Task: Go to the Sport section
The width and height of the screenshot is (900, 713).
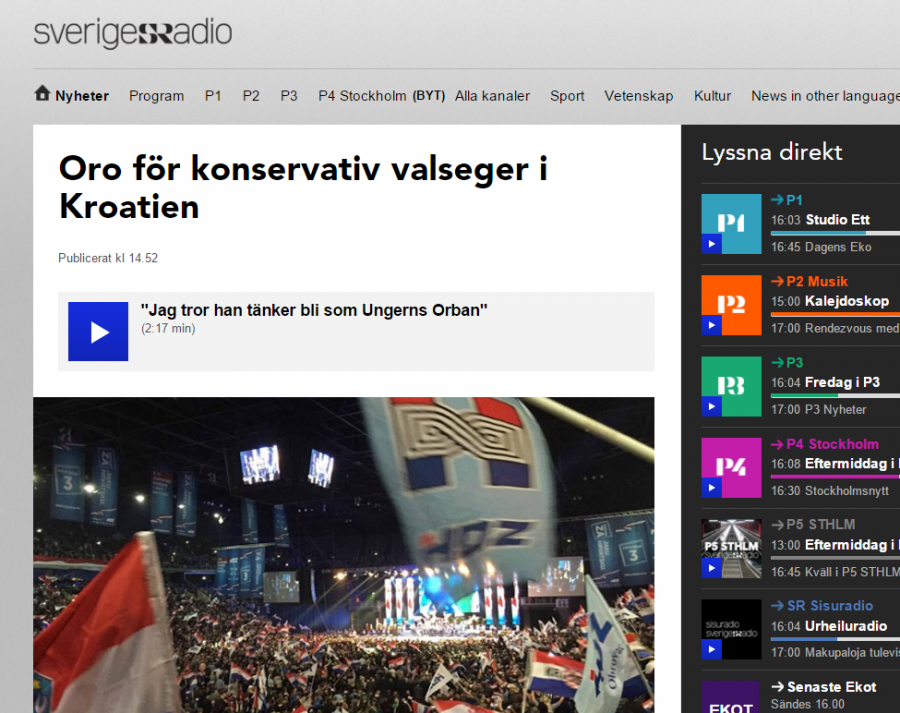Action: (x=567, y=96)
